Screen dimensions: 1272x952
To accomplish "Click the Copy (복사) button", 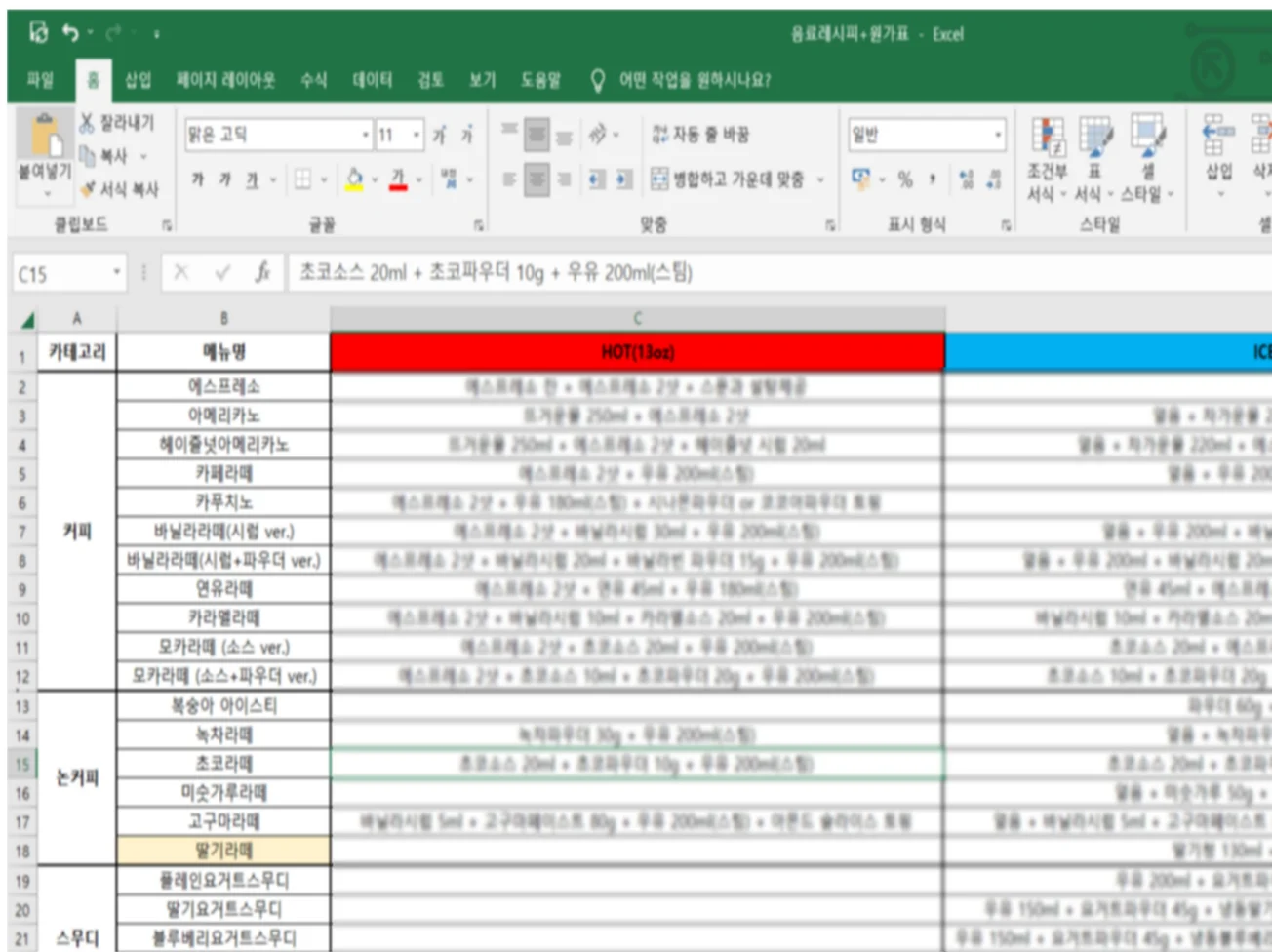I will [x=104, y=156].
